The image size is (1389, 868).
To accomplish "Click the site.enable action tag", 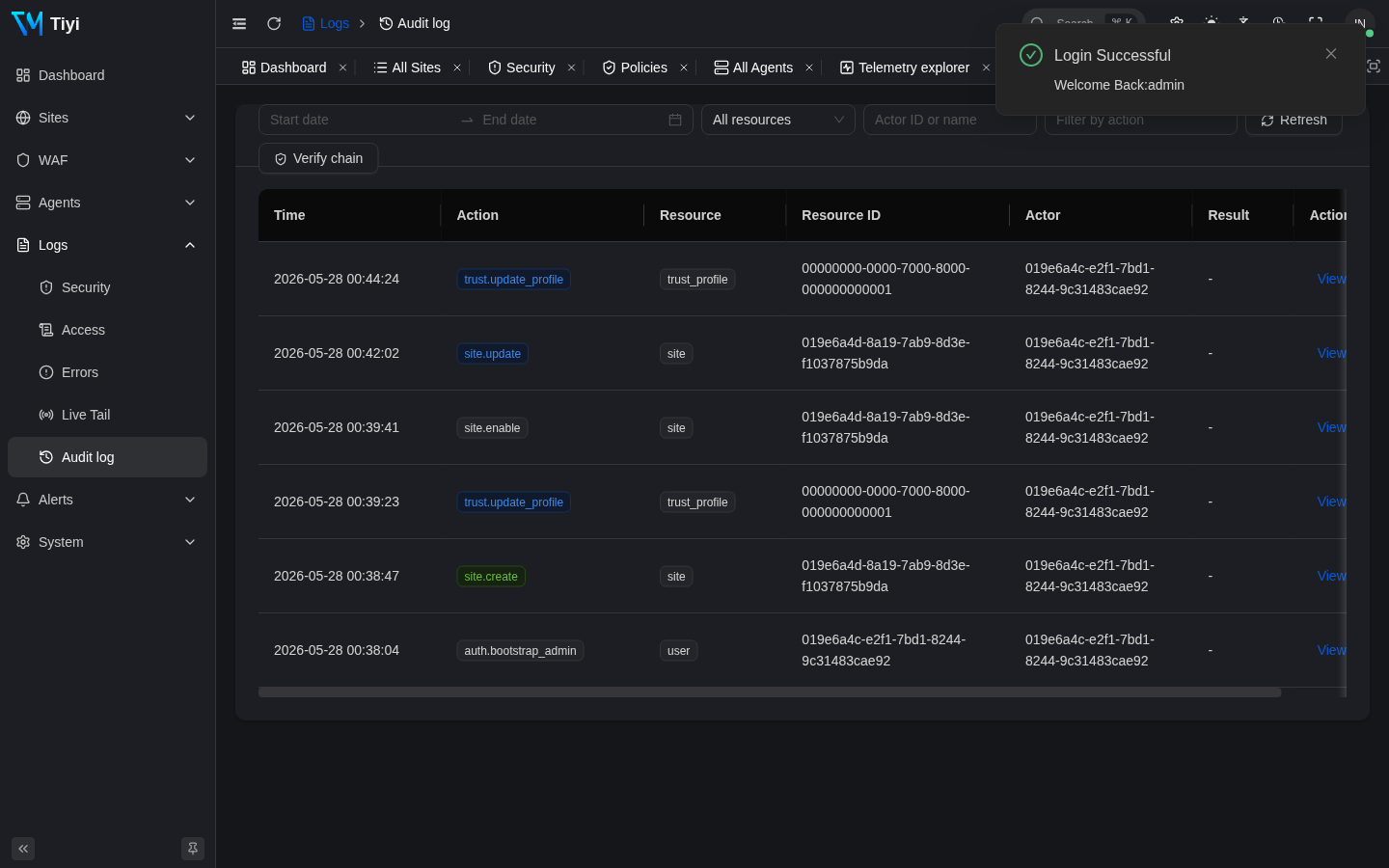I will point(492,428).
